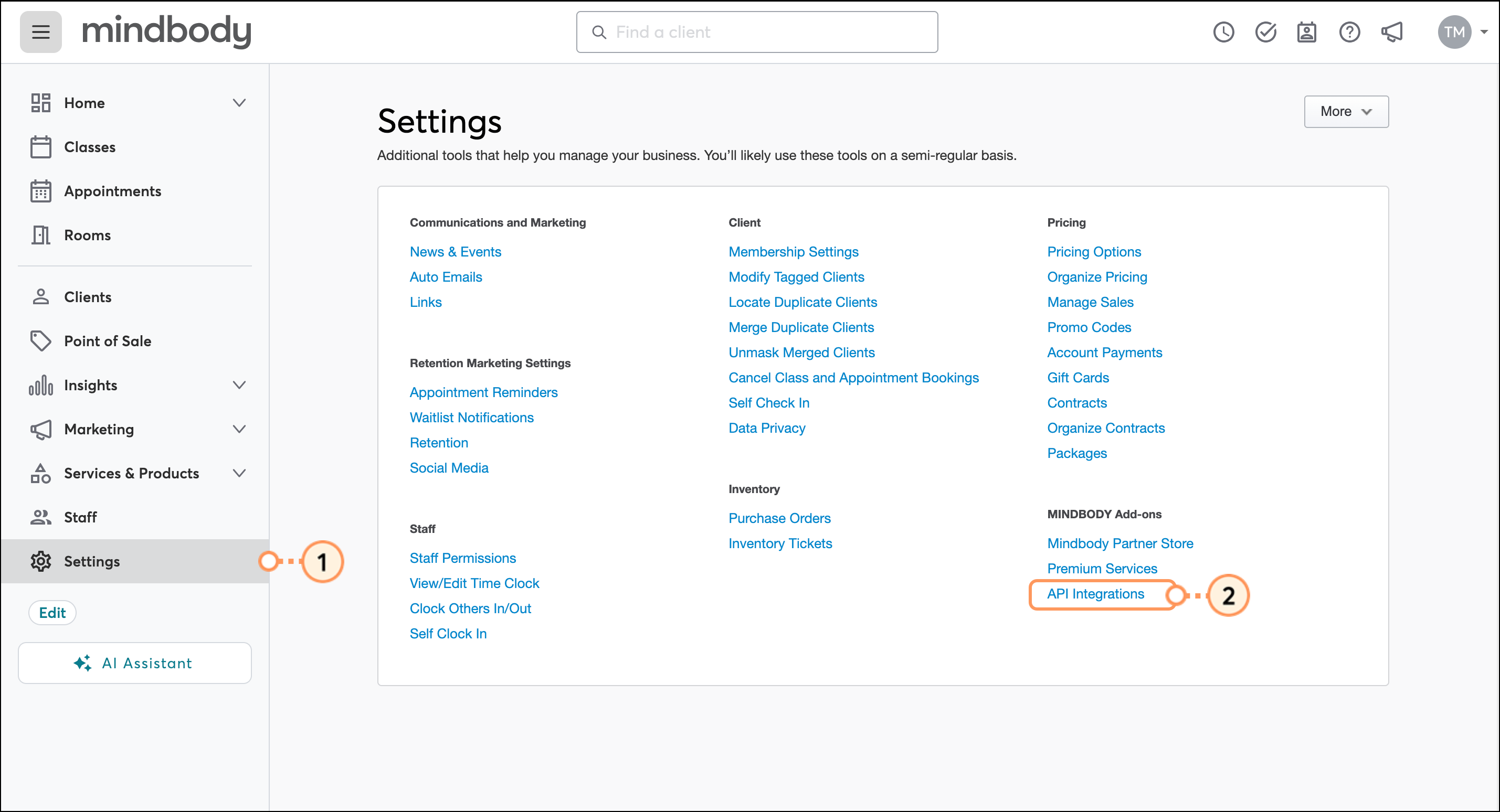Open the checkmark tasks icon

(x=1265, y=32)
